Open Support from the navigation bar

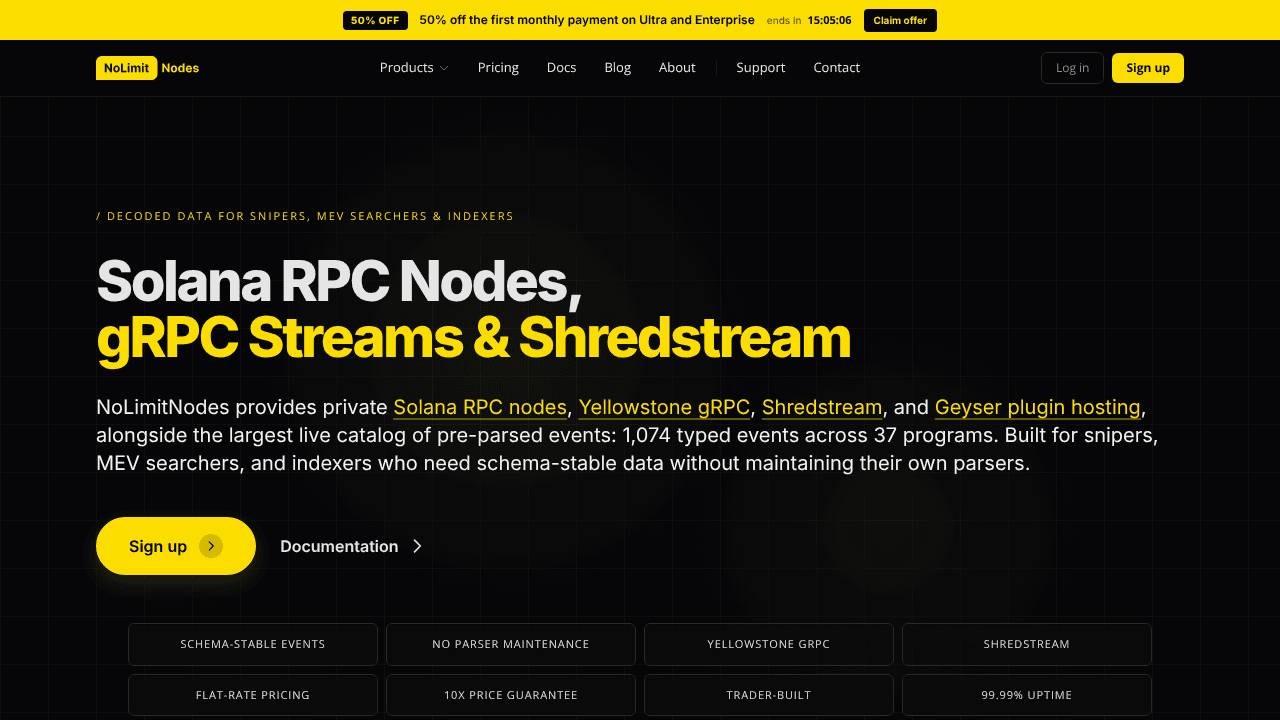point(761,68)
